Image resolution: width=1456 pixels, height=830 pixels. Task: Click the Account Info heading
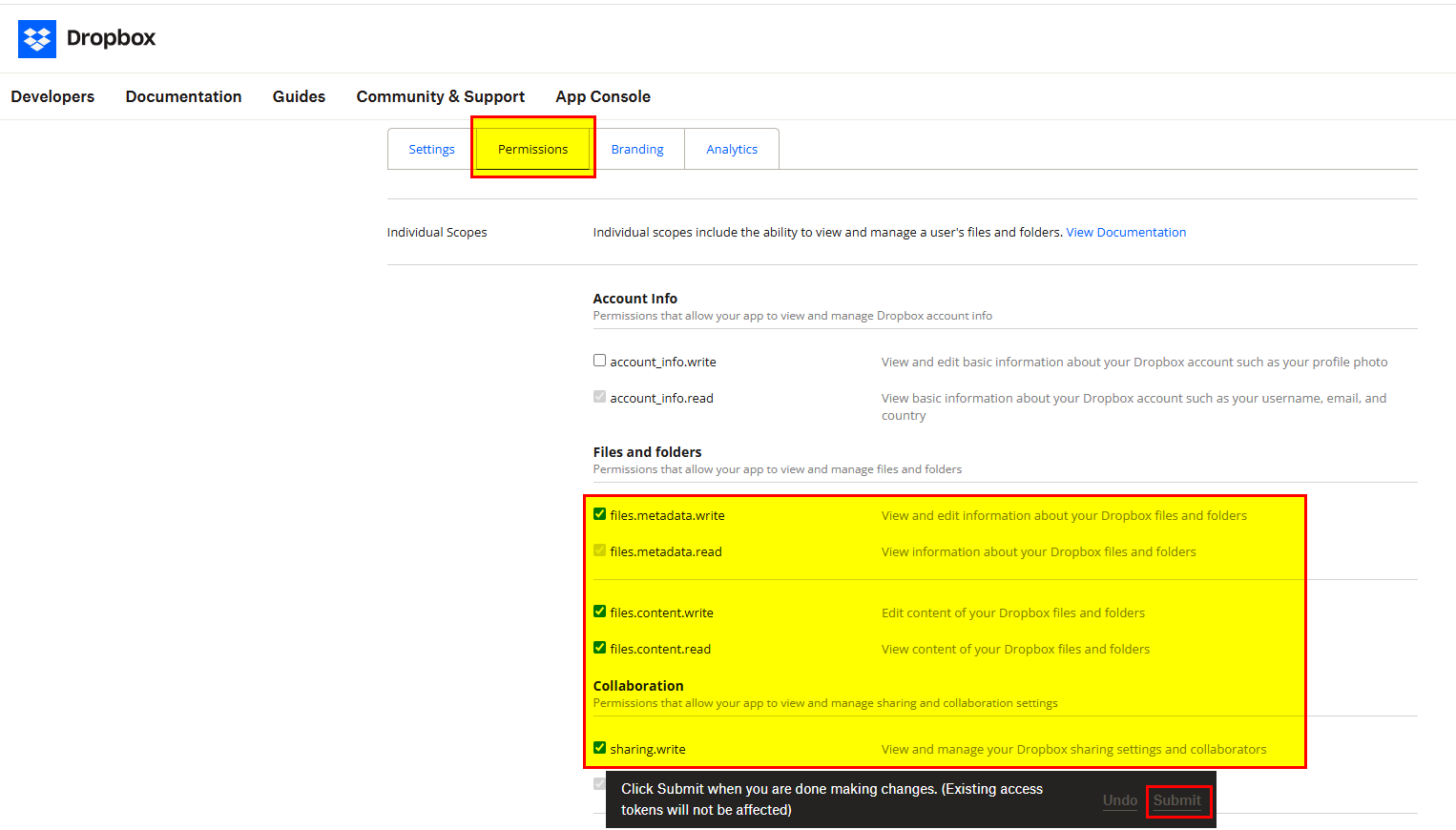[635, 299]
